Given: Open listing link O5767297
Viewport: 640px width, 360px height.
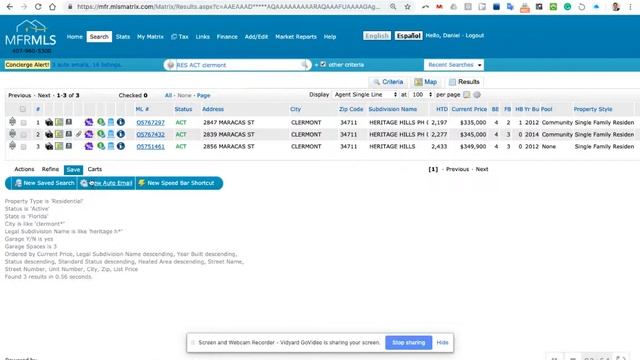Looking at the screenshot, I should [151, 122].
